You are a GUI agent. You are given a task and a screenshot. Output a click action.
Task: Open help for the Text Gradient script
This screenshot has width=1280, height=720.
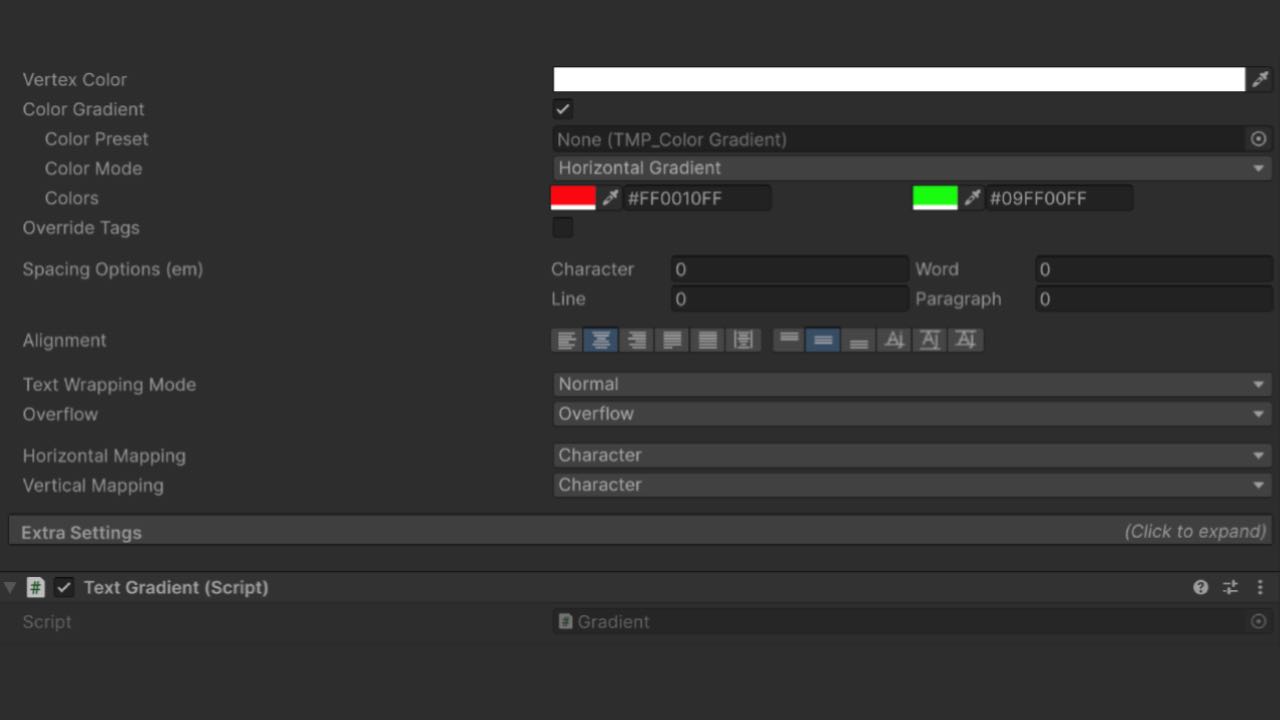click(x=1199, y=587)
